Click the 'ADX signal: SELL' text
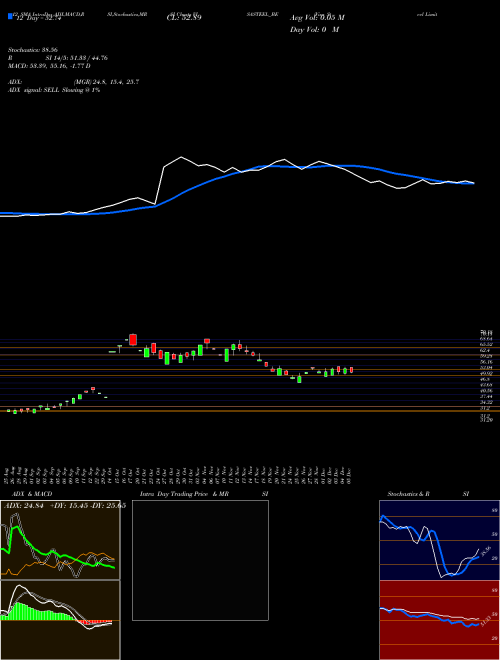The height and width of the screenshot is (660, 500). (x=34, y=90)
